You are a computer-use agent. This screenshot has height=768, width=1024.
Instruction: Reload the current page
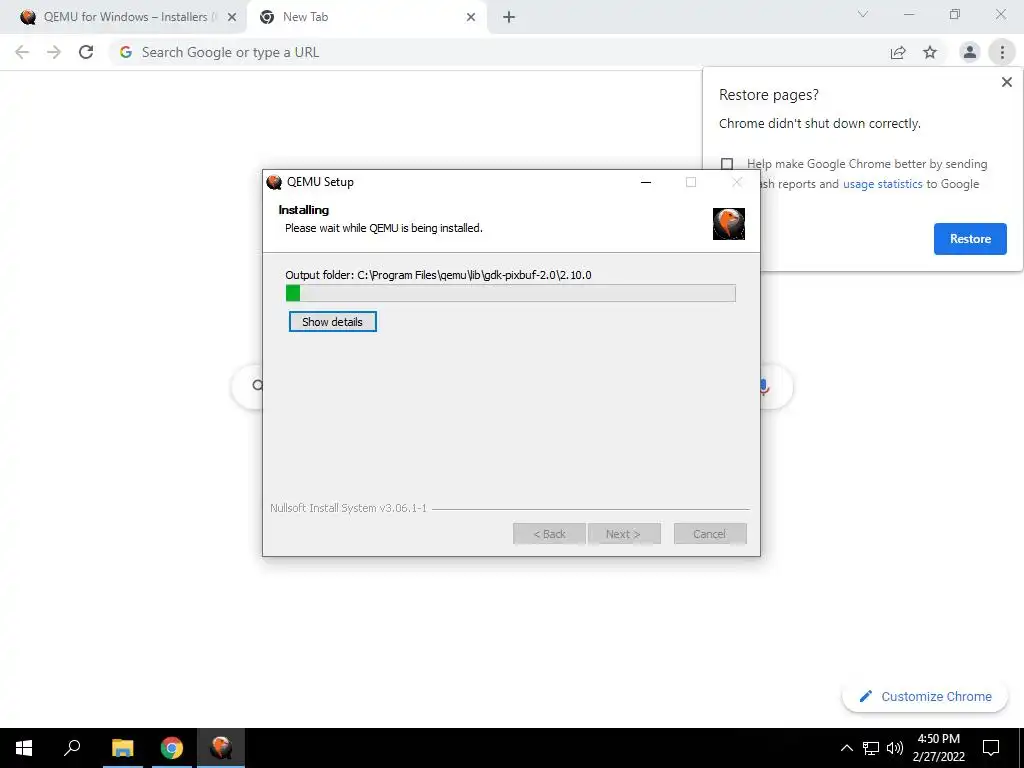click(86, 52)
